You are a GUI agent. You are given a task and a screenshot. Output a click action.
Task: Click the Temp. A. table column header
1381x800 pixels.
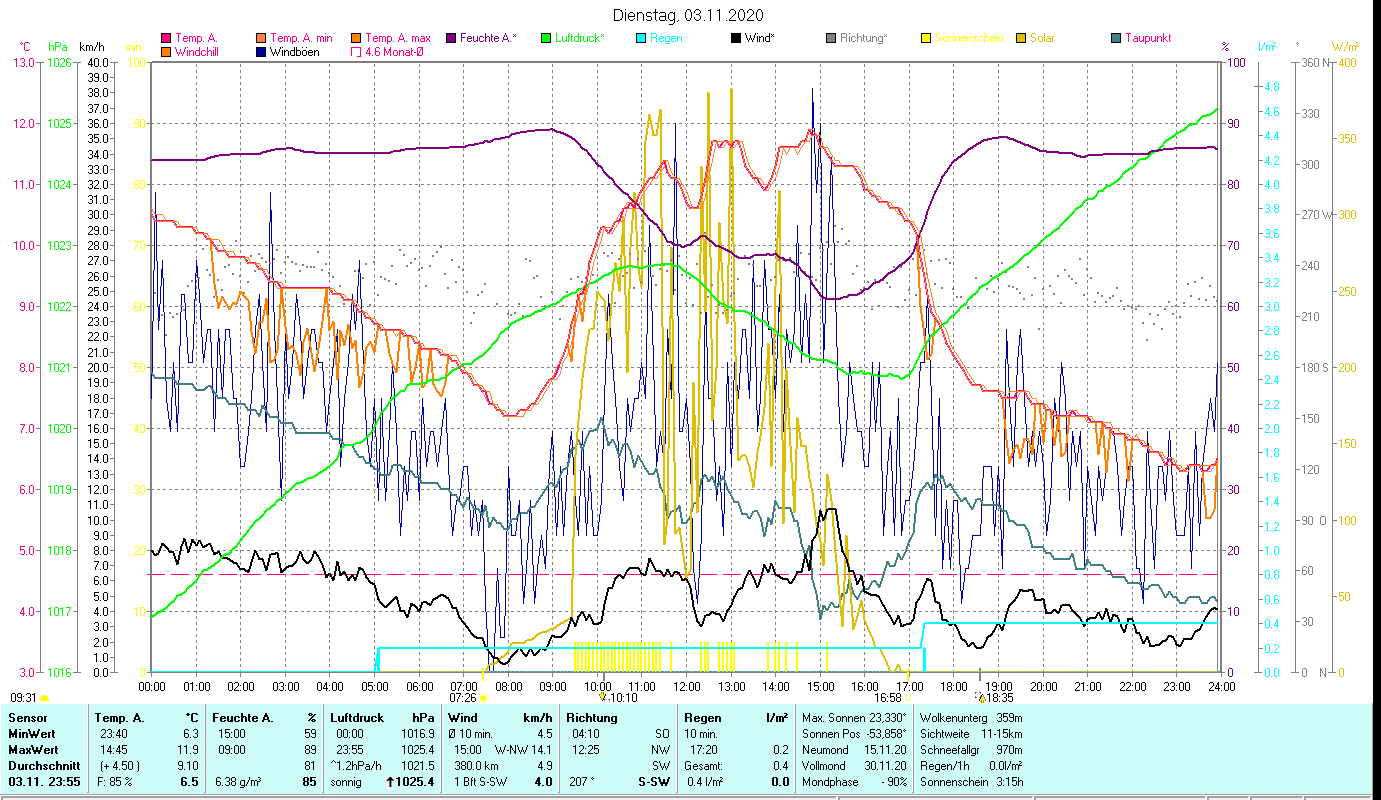(x=120, y=718)
